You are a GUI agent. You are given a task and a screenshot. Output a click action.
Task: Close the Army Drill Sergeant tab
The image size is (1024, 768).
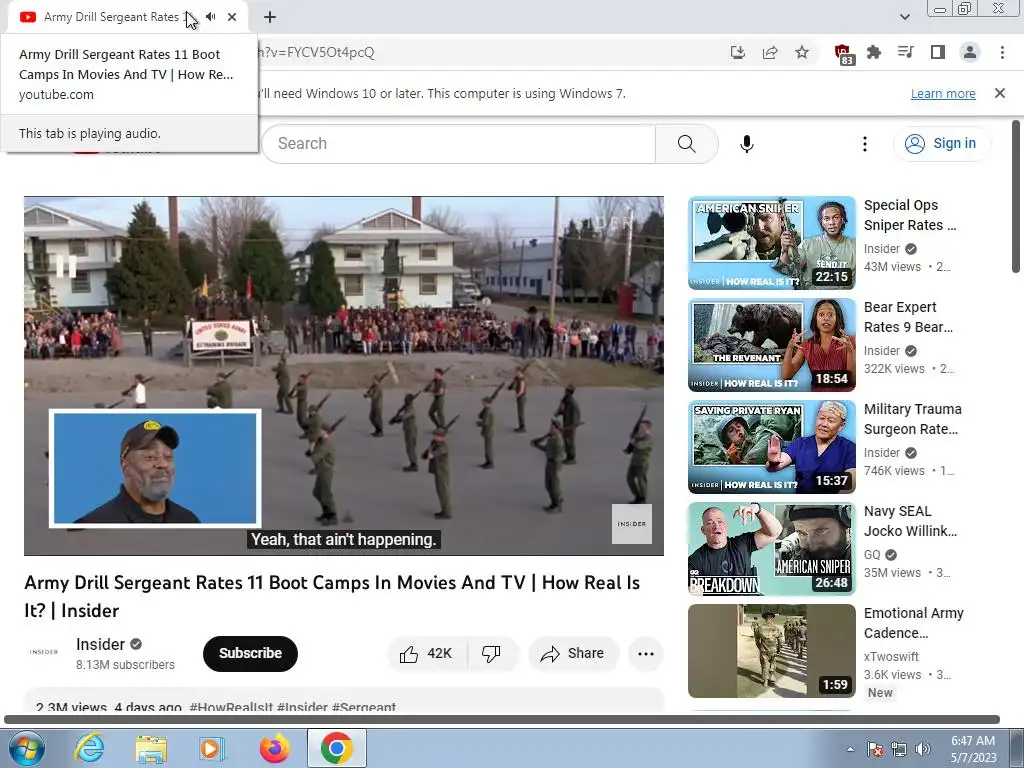click(232, 17)
